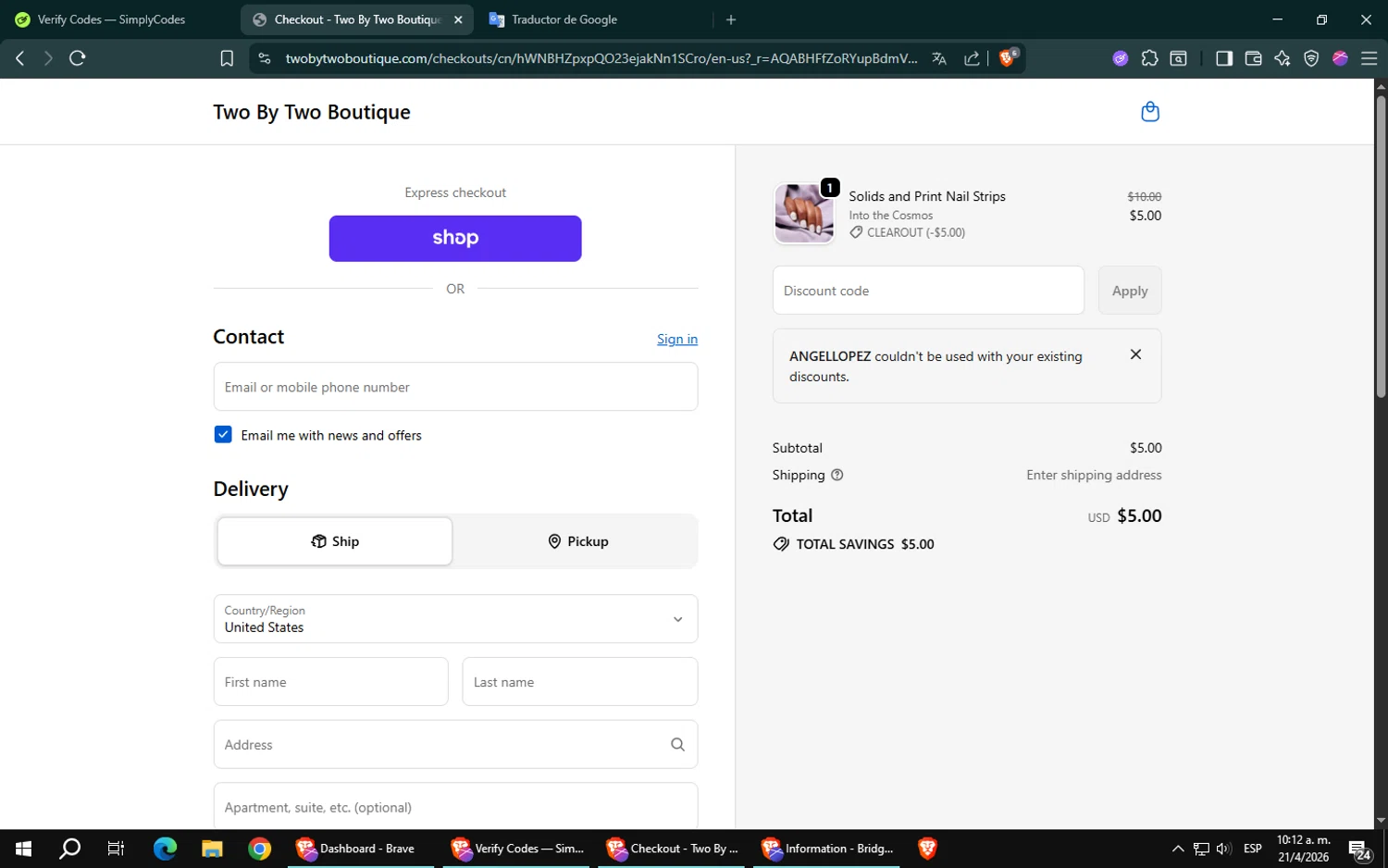The width and height of the screenshot is (1388, 868).
Task: Expand the Country/Region dropdown
Action: tap(455, 619)
